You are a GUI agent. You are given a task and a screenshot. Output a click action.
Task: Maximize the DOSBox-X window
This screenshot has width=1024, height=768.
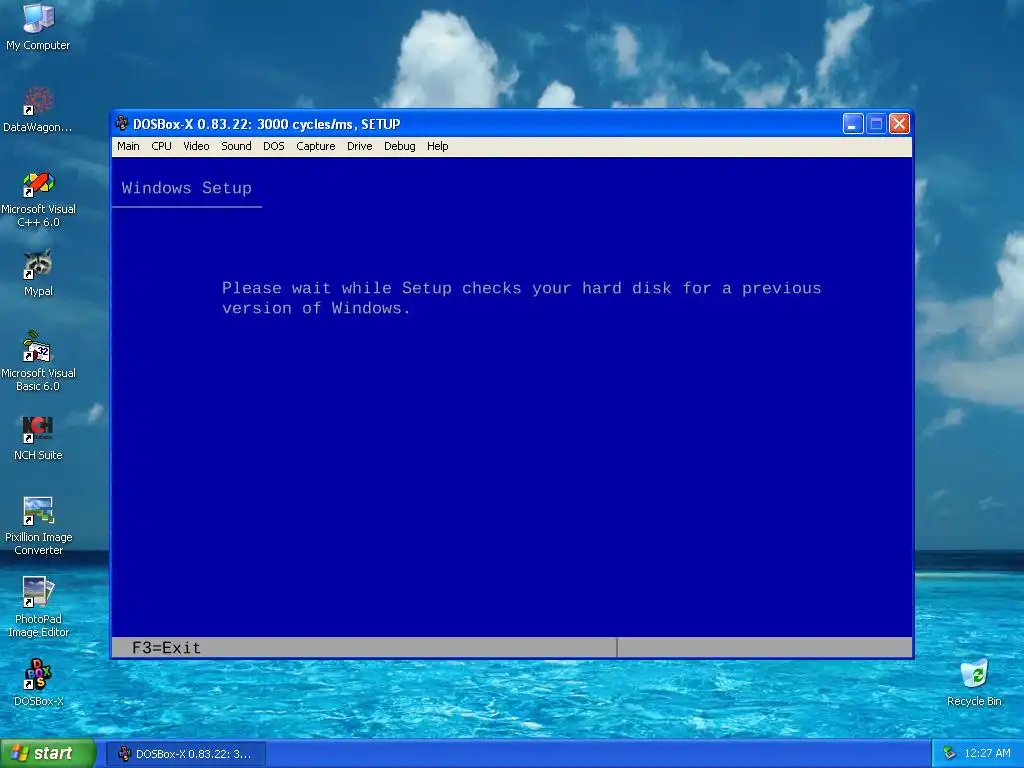pyautogui.click(x=876, y=123)
